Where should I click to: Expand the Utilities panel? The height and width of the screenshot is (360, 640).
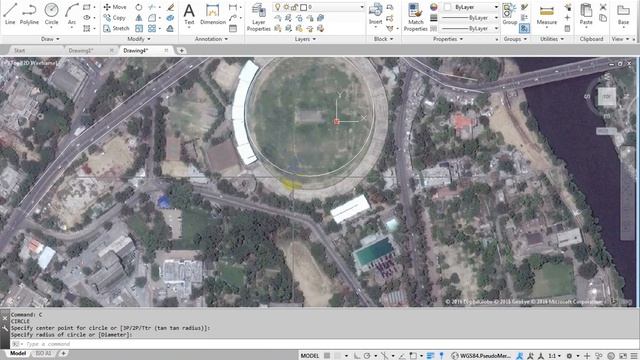click(552, 39)
